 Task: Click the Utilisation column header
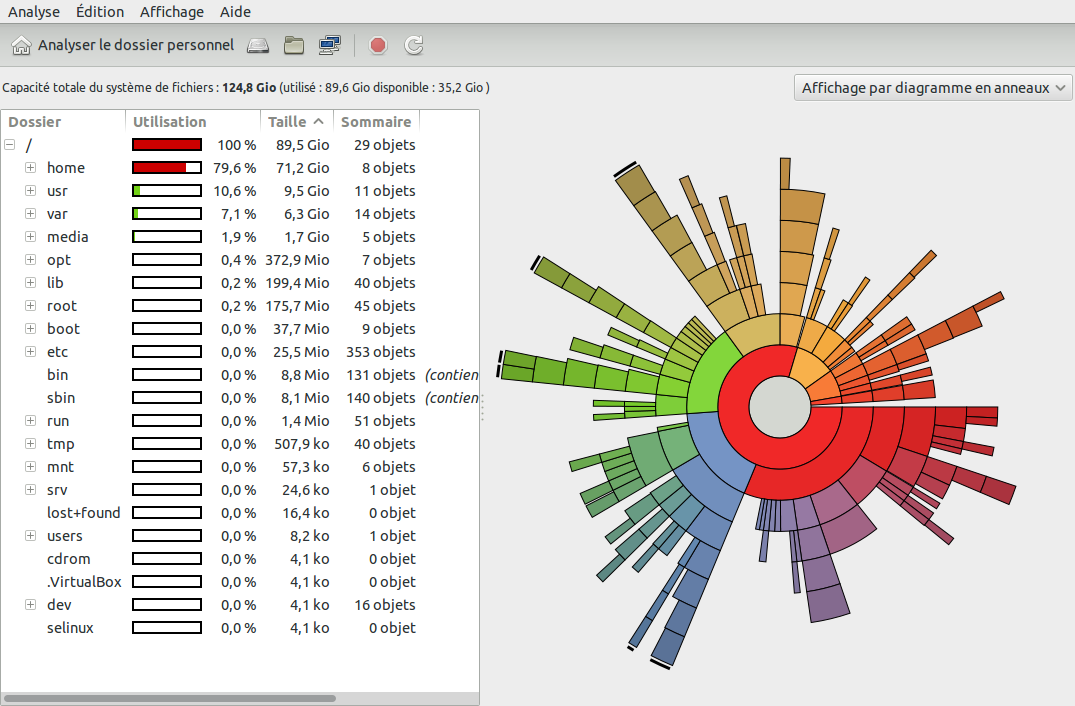click(x=170, y=122)
